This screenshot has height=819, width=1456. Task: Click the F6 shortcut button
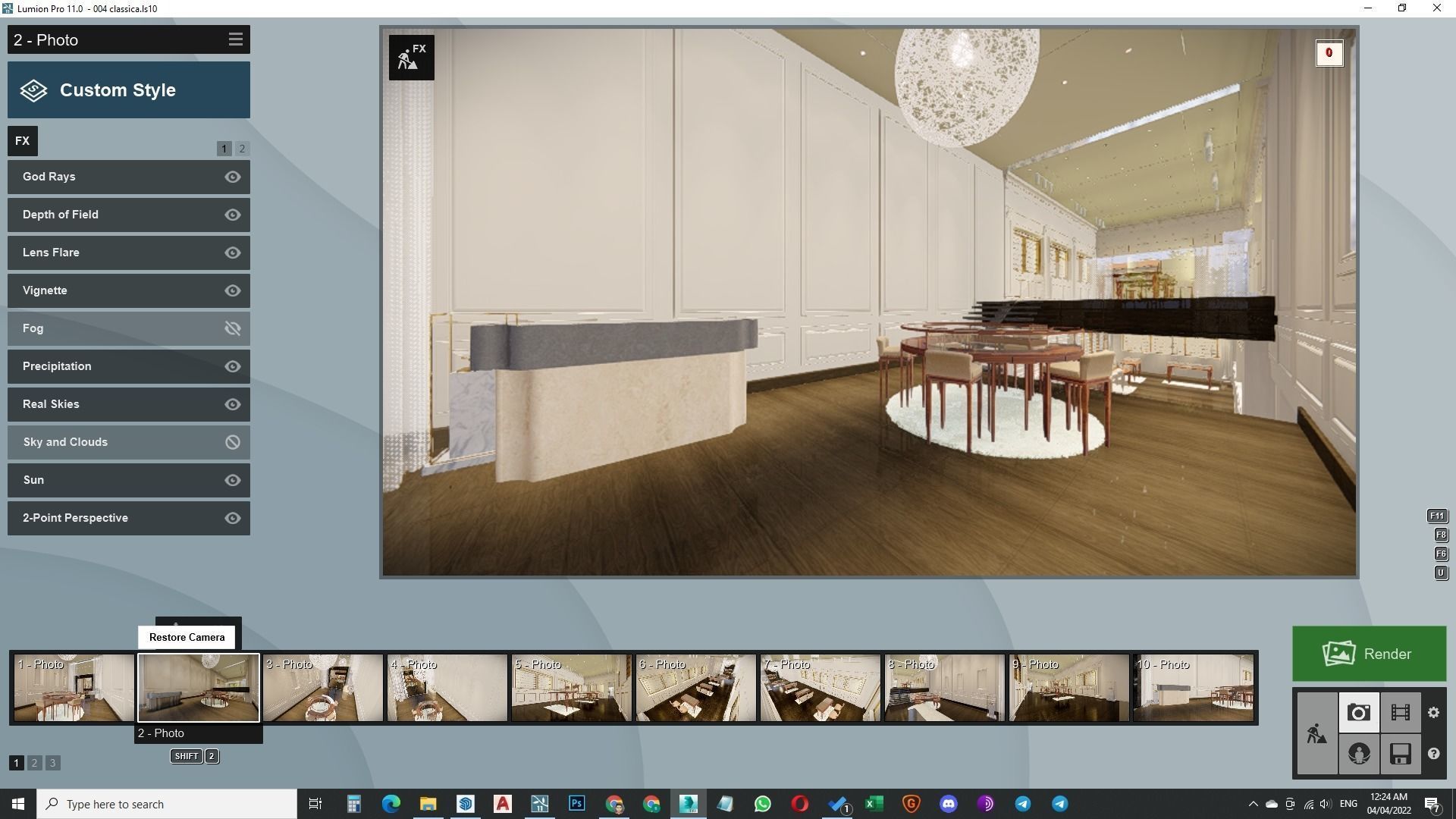tap(1441, 554)
